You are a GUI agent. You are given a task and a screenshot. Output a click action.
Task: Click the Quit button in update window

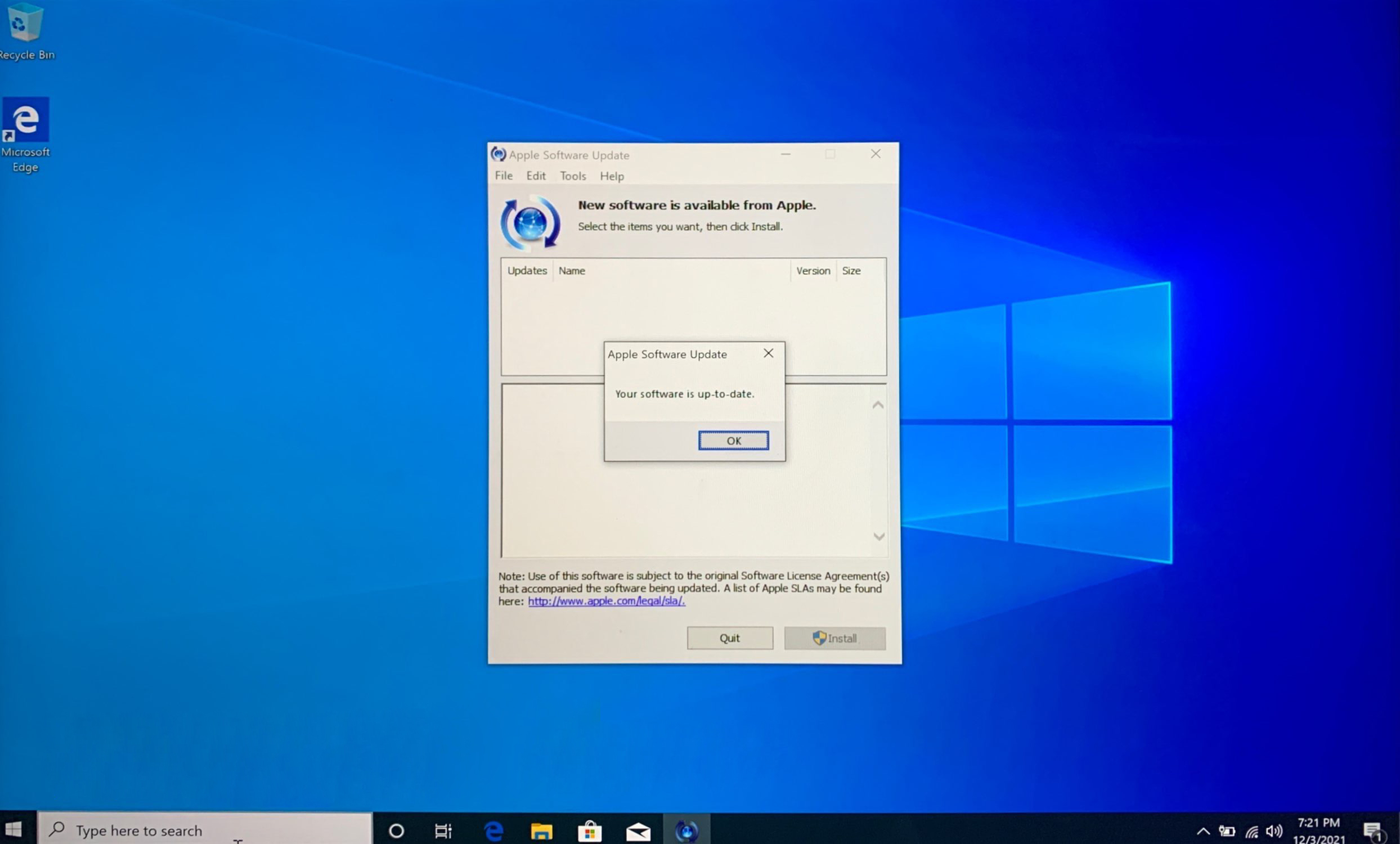click(x=730, y=638)
